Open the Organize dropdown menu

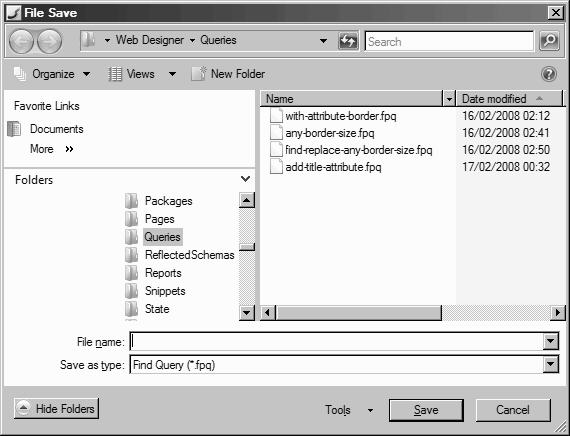tap(52, 74)
